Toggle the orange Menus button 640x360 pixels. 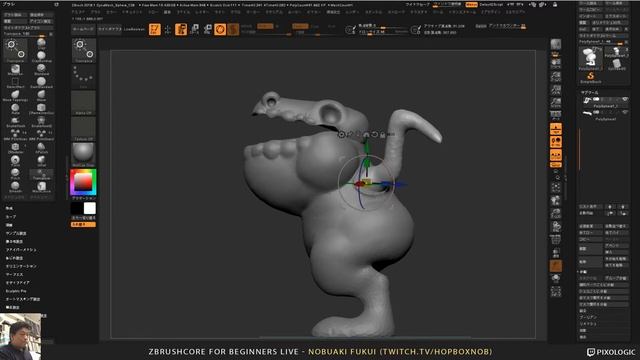(x=471, y=4)
